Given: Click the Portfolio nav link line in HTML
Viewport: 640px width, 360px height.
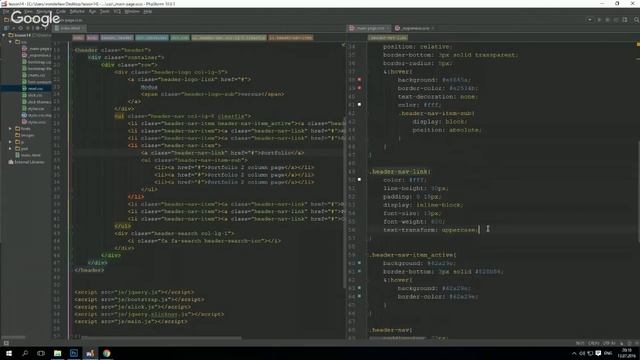Looking at the screenshot, I should coord(222,153).
